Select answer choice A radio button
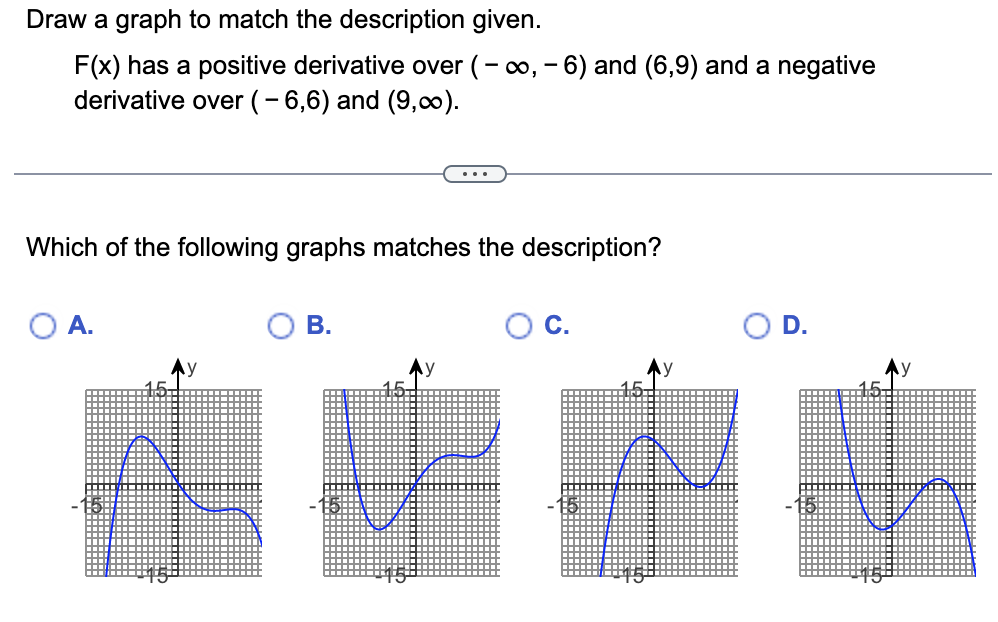998x622 pixels. [x=41, y=325]
